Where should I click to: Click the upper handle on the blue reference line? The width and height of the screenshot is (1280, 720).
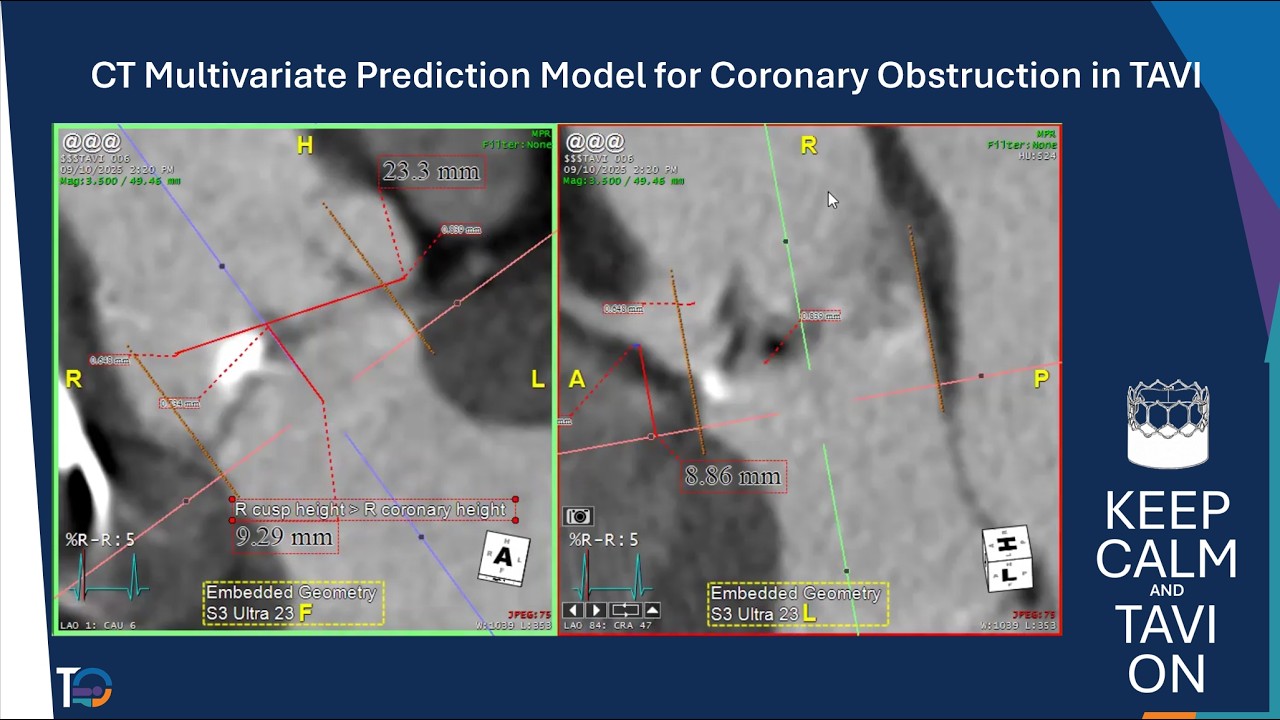(x=222, y=266)
